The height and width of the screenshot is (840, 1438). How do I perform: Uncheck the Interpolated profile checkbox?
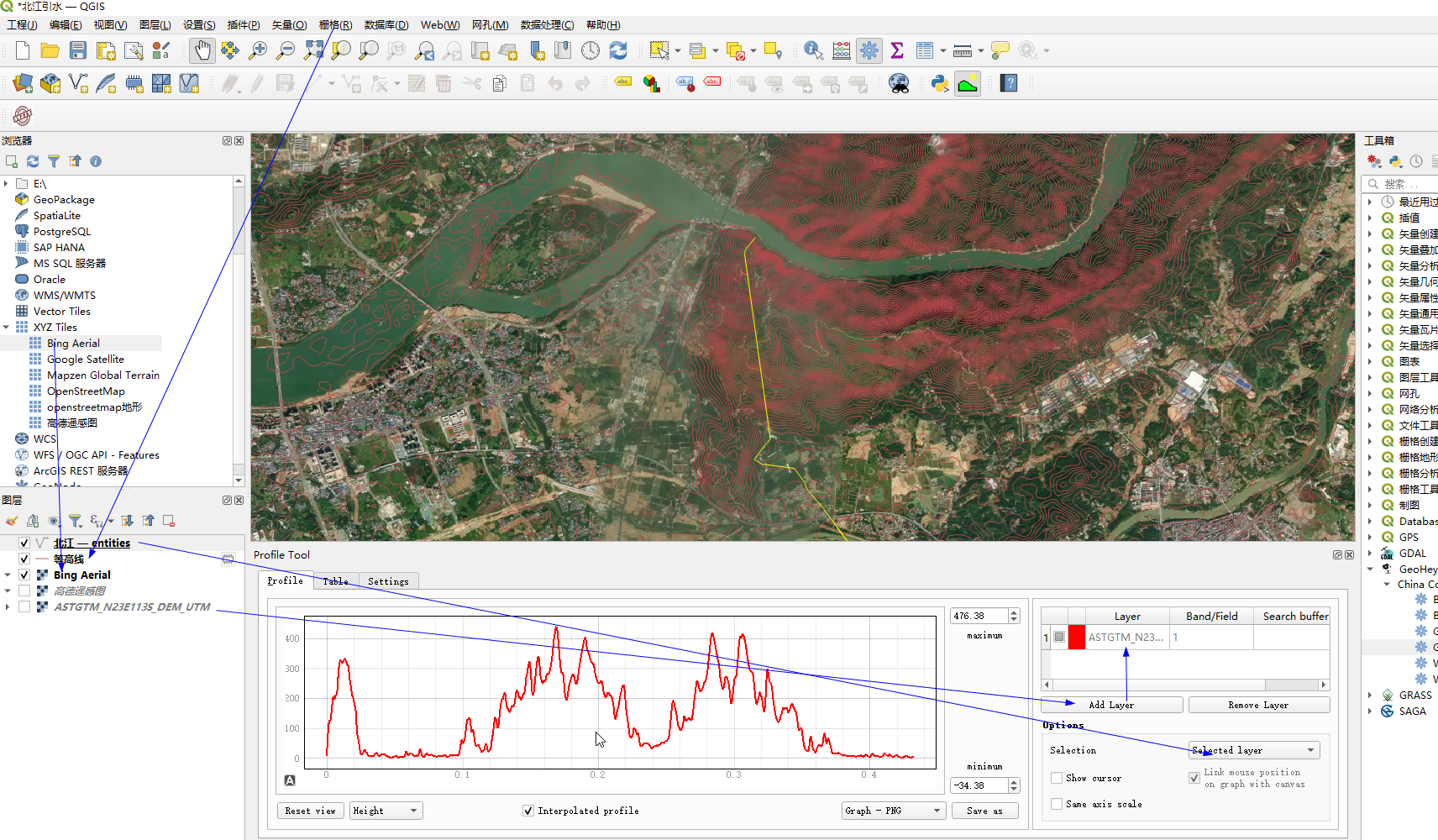[x=527, y=811]
